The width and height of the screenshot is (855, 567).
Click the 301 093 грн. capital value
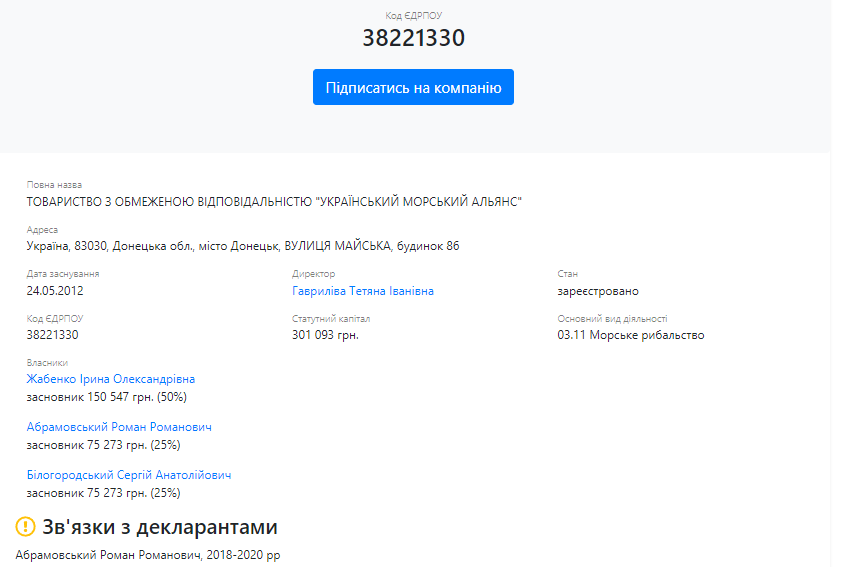point(325,335)
